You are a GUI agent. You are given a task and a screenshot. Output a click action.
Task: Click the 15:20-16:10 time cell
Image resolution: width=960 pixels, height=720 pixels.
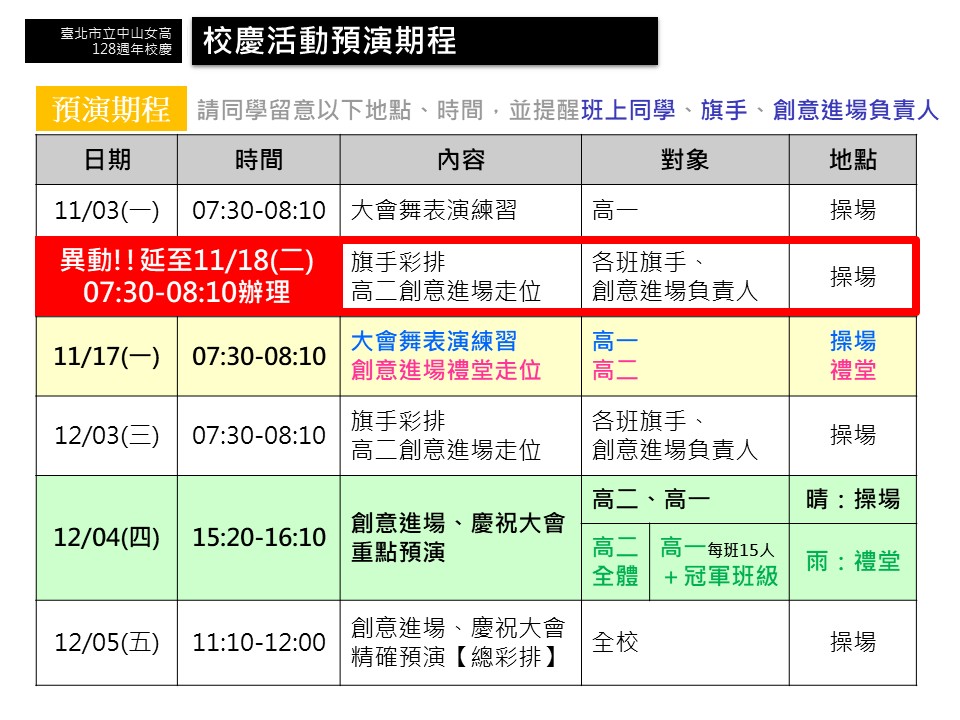click(259, 537)
